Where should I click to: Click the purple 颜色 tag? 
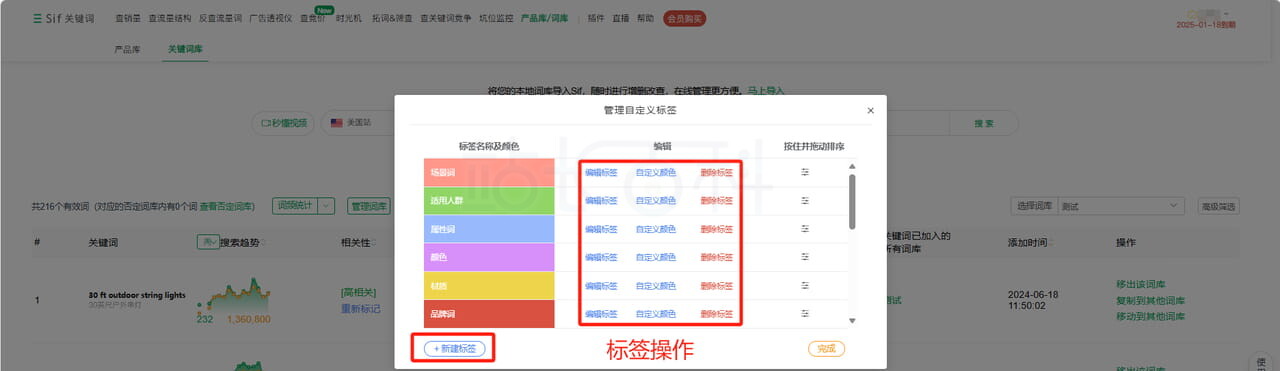click(x=489, y=257)
